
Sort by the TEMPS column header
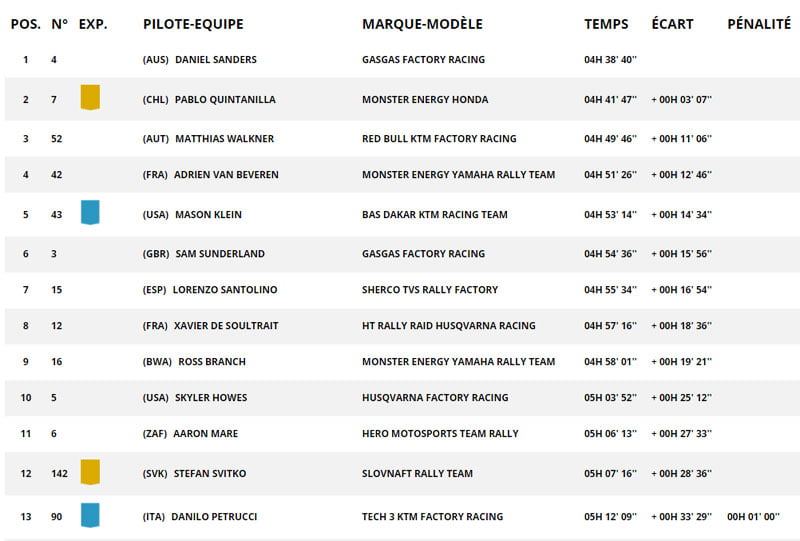click(x=606, y=24)
